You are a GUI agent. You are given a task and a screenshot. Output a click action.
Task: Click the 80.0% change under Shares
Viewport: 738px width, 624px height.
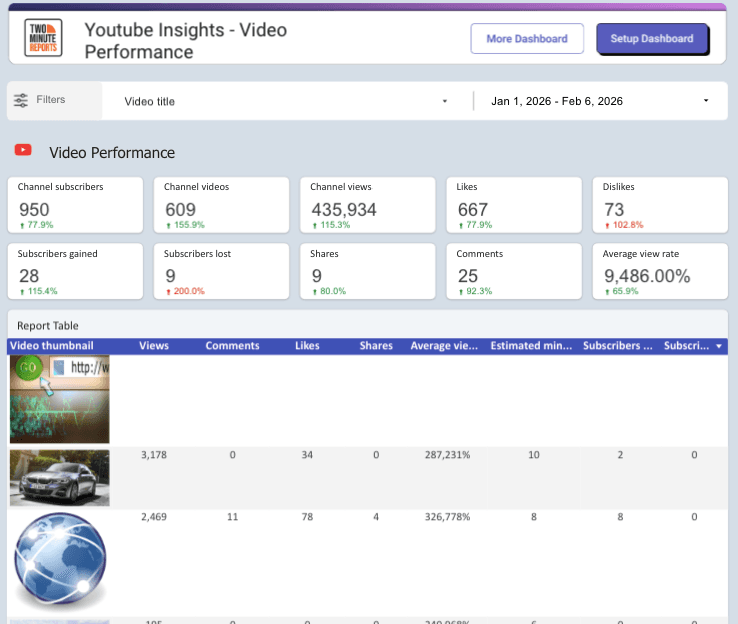click(329, 291)
